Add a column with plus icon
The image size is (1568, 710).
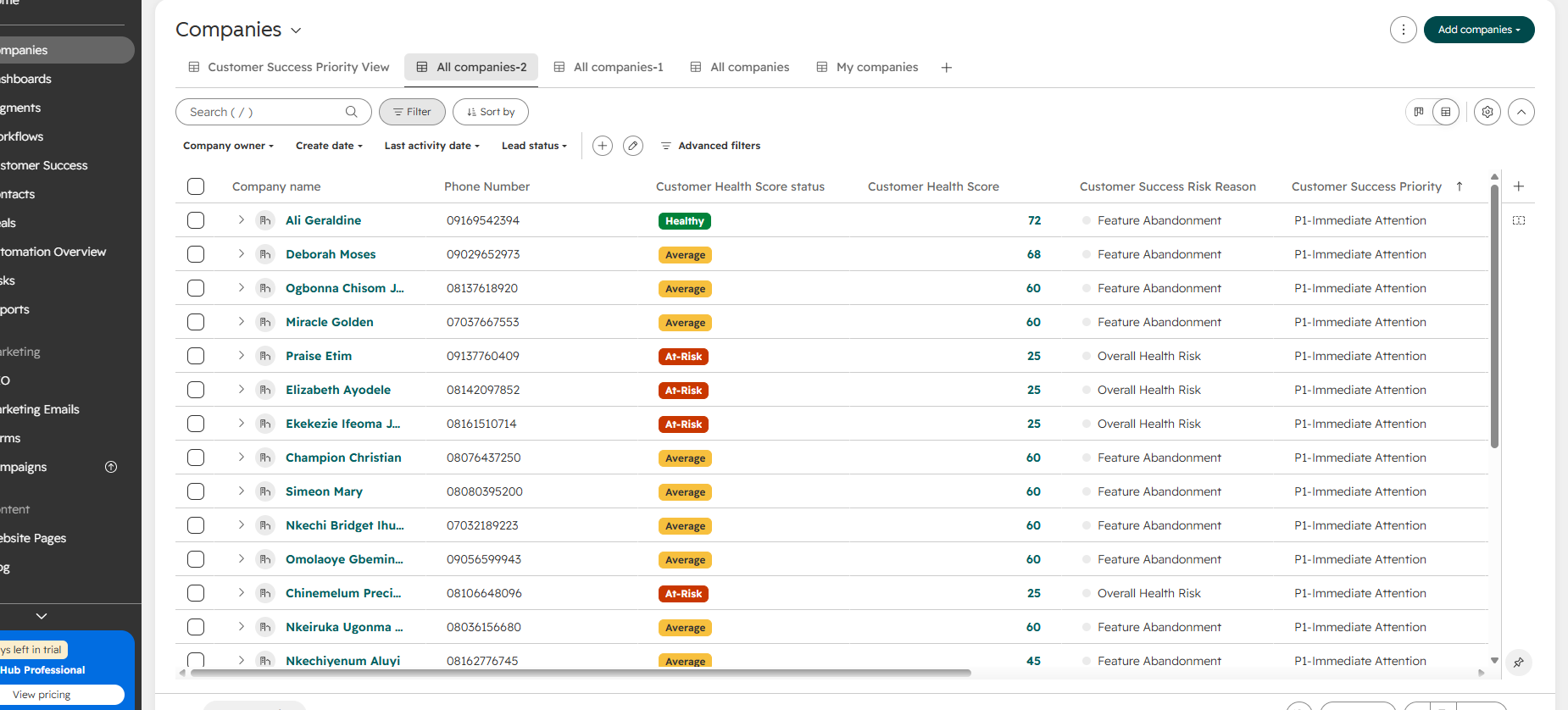[1519, 186]
